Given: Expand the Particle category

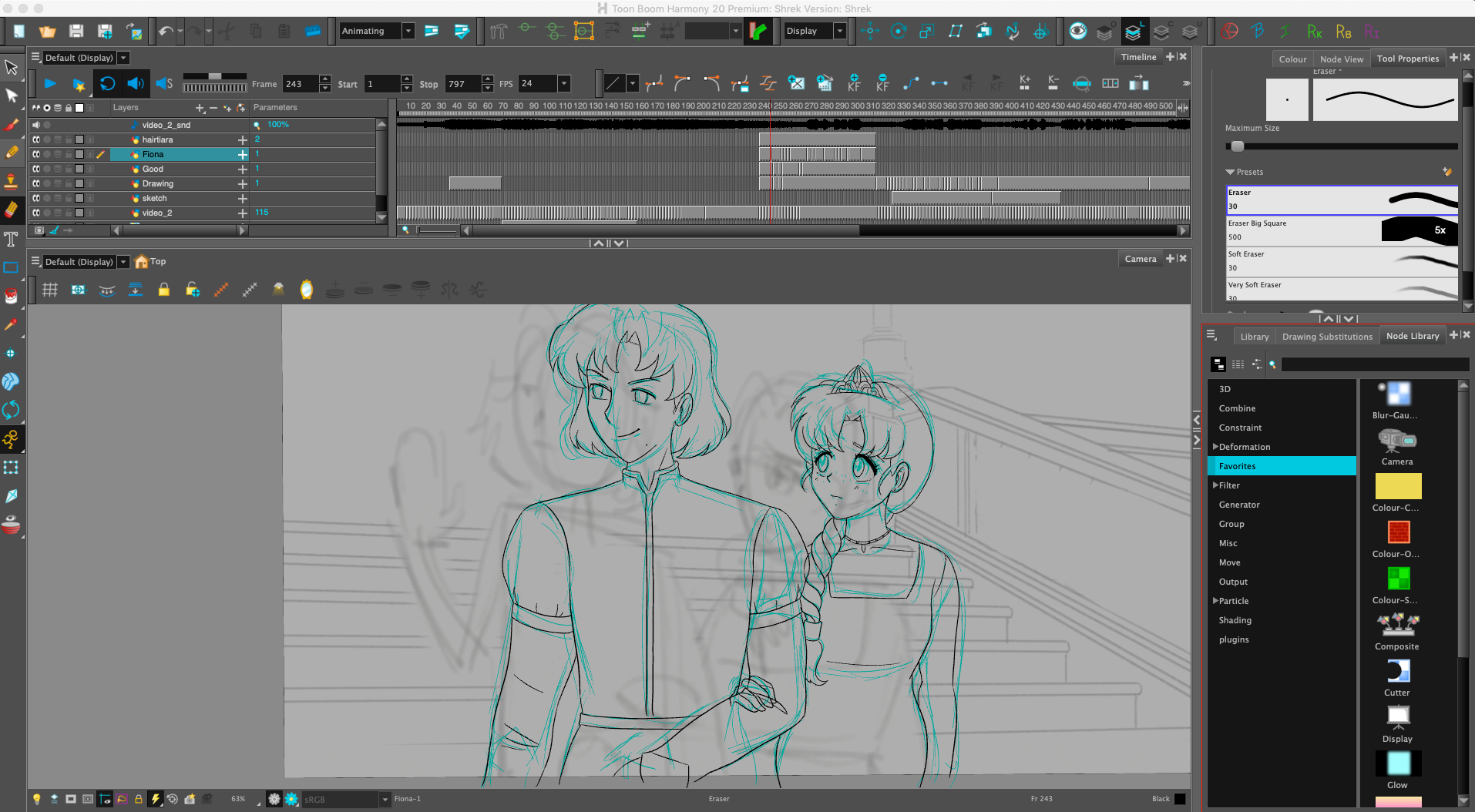Looking at the screenshot, I should click(x=1215, y=601).
